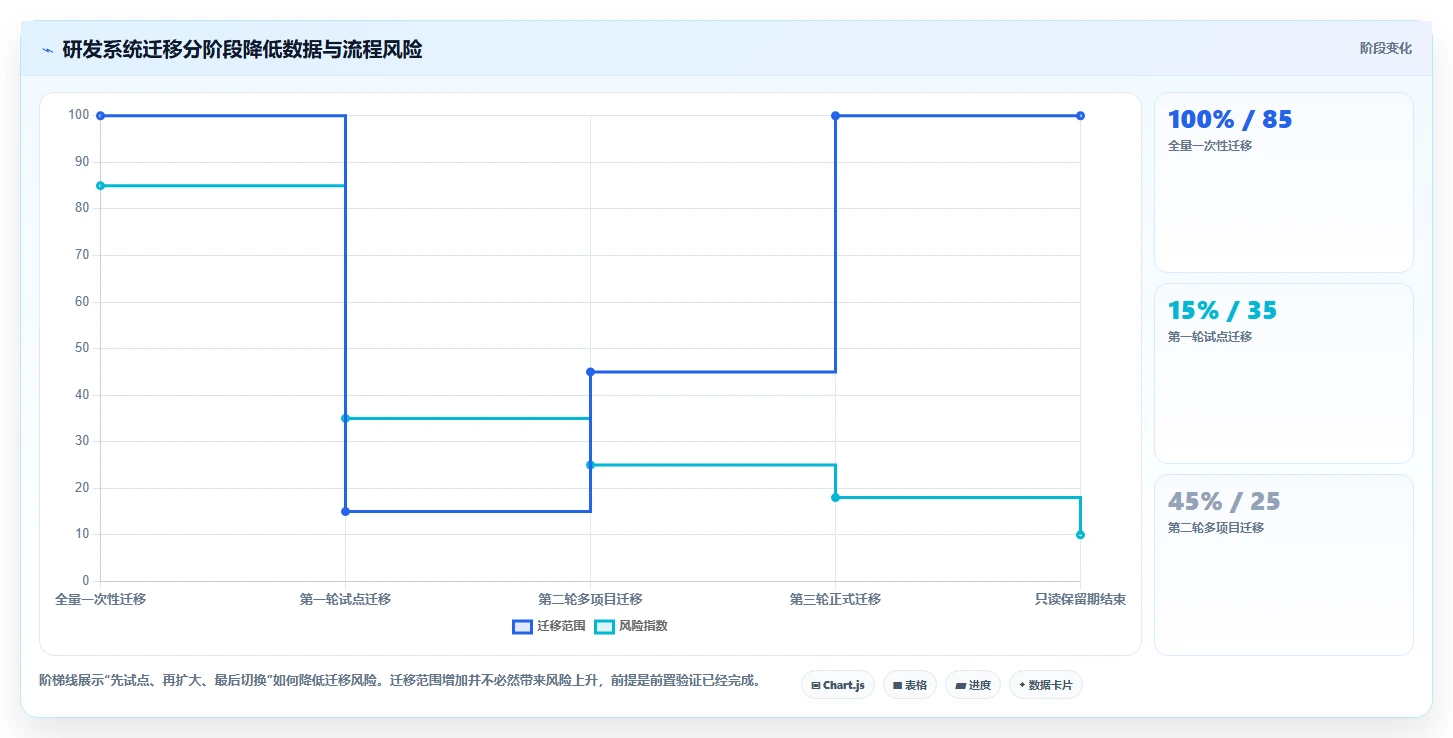Click the y-axis value 50
Image resolution: width=1453 pixels, height=738 pixels.
81,348
